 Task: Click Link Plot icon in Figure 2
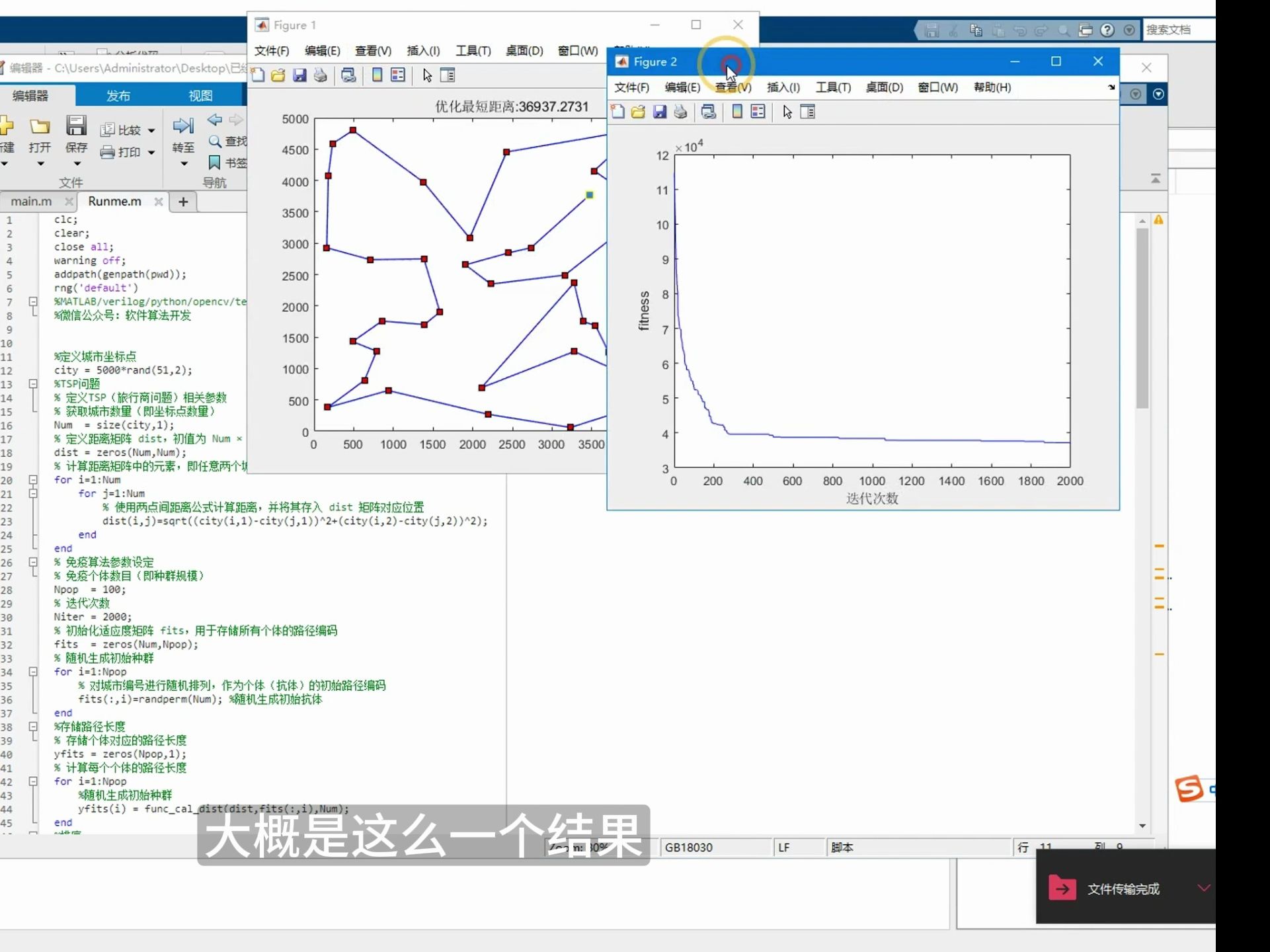(x=708, y=112)
